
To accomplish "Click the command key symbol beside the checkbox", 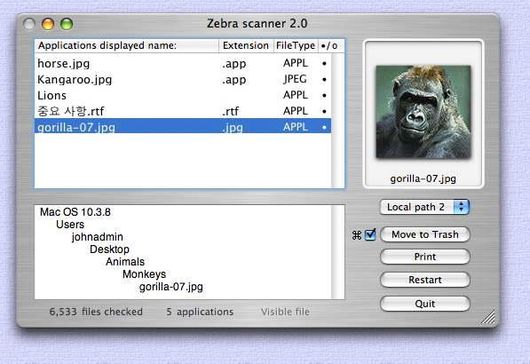I will click(357, 235).
